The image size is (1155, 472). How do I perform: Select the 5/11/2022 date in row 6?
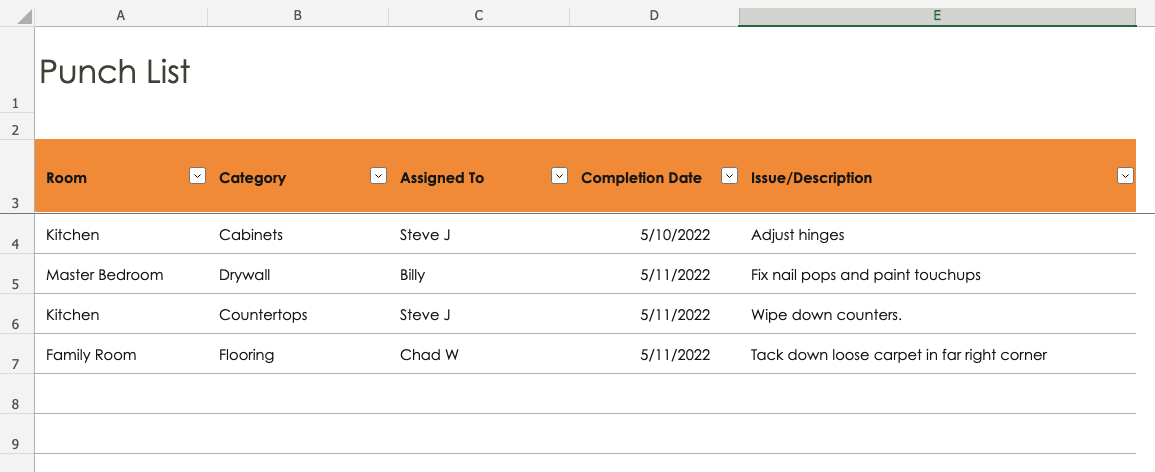click(x=654, y=314)
